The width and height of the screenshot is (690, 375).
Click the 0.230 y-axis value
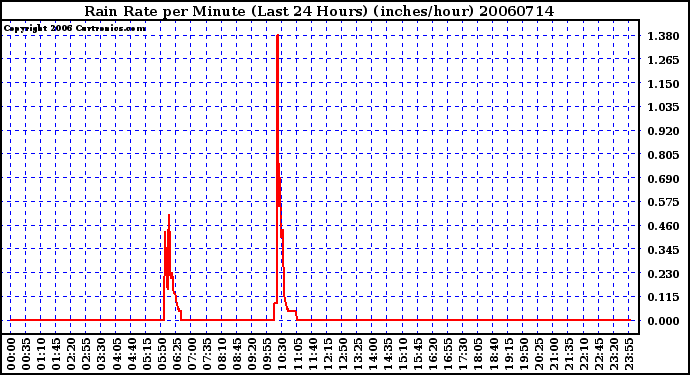[663, 274]
